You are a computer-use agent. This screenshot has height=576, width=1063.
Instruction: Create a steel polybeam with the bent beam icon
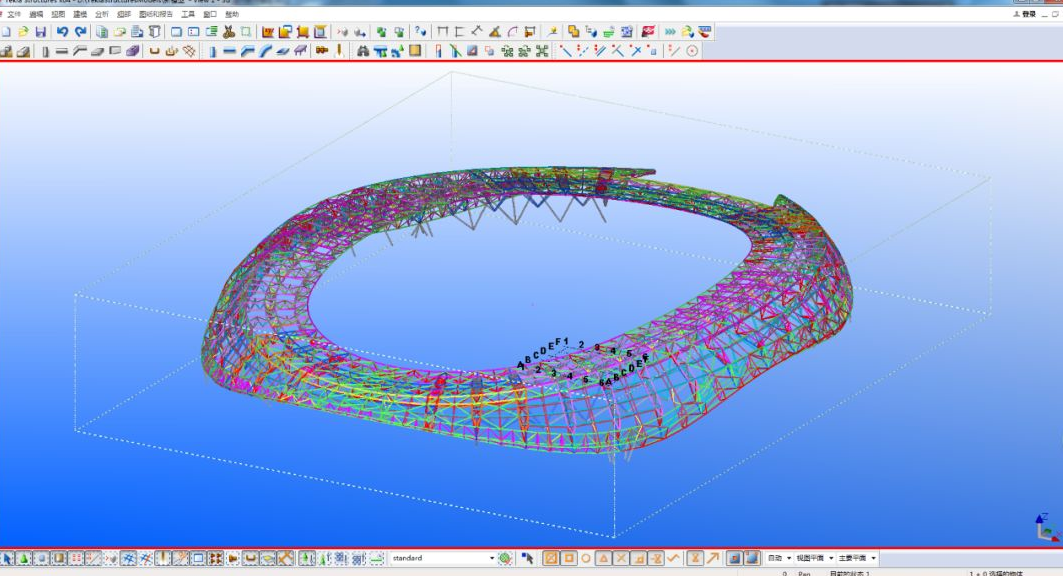pyautogui.click(x=247, y=51)
